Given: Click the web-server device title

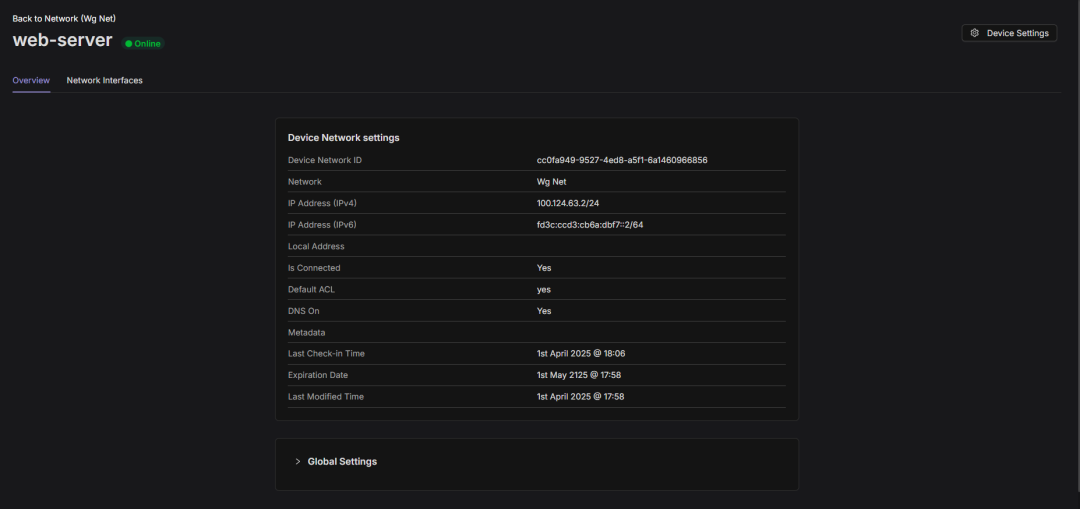Looking at the screenshot, I should coord(62,41).
